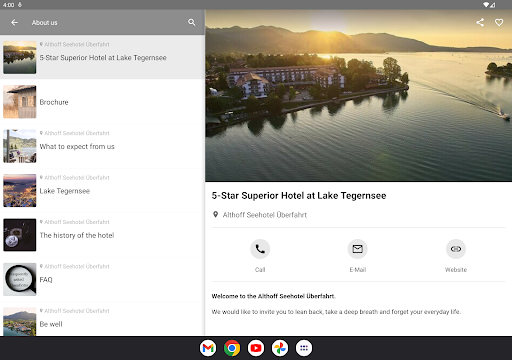This screenshot has height=360, width=512.
Task: Open the app drawer grid icon
Action: click(304, 348)
